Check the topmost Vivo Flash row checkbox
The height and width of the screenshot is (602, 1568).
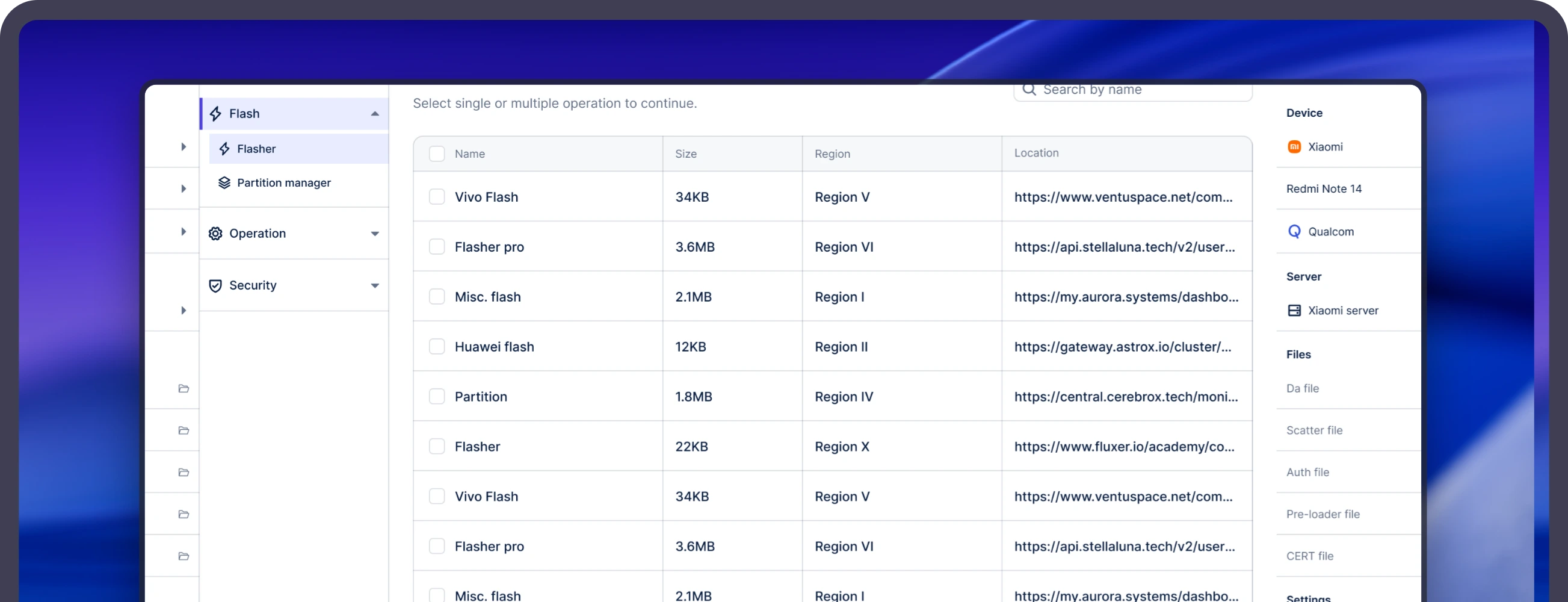coord(437,197)
